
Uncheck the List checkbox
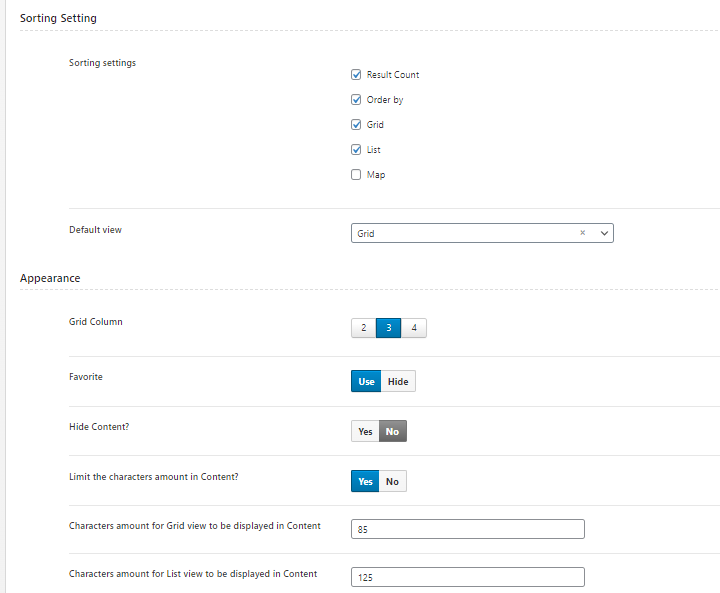[356, 149]
